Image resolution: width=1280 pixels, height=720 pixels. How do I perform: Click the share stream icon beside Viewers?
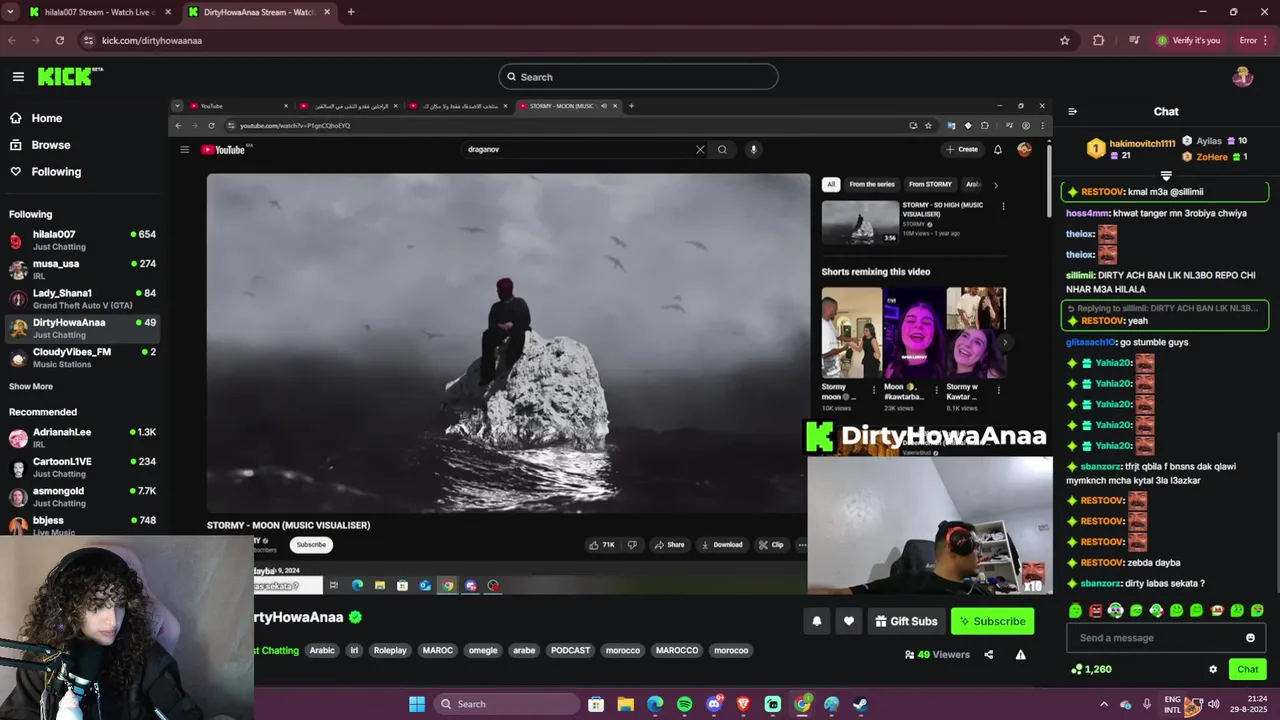point(988,654)
